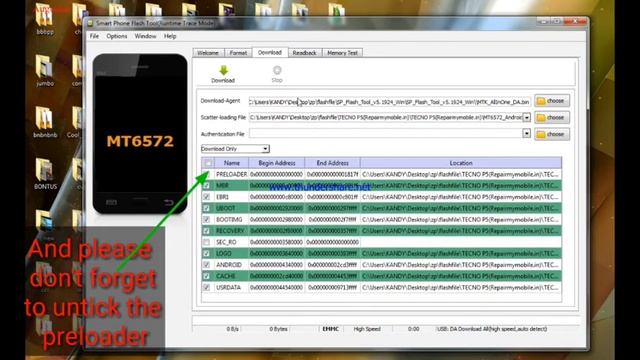
Task: Click the 0 Bytes status bar entry
Action: [x=278, y=329]
